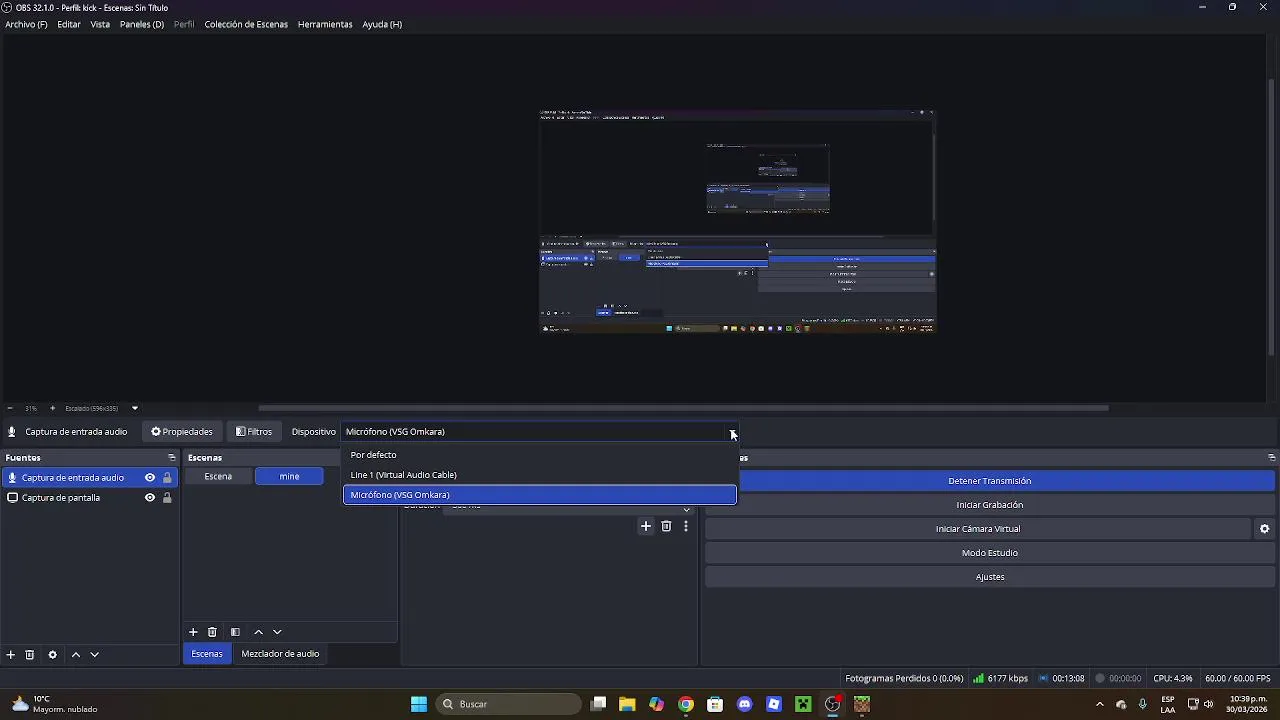Toggle lock on Captura de pantalla
This screenshot has width=1280, height=720.
[x=167, y=498]
